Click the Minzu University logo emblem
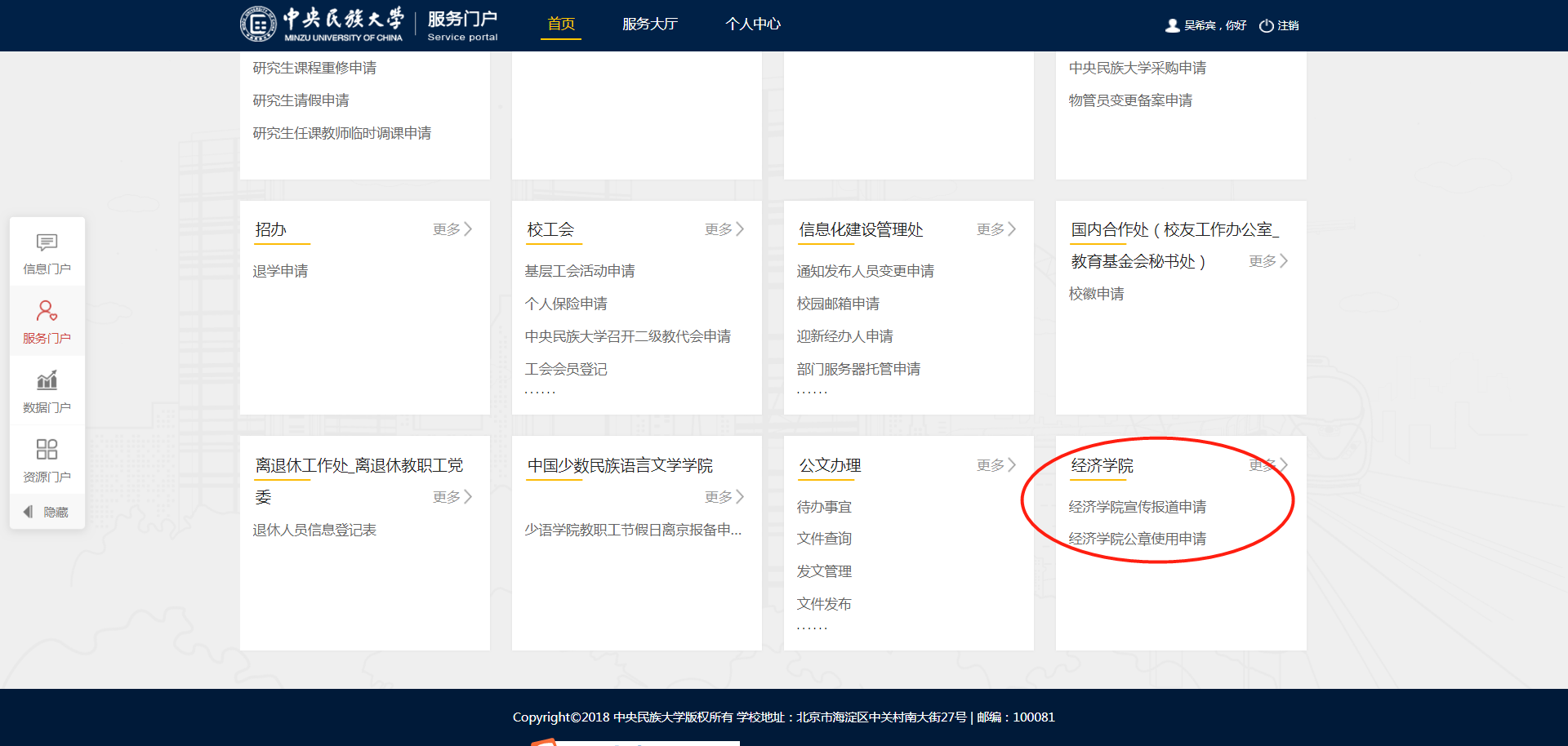The width and height of the screenshot is (1568, 746). (258, 24)
